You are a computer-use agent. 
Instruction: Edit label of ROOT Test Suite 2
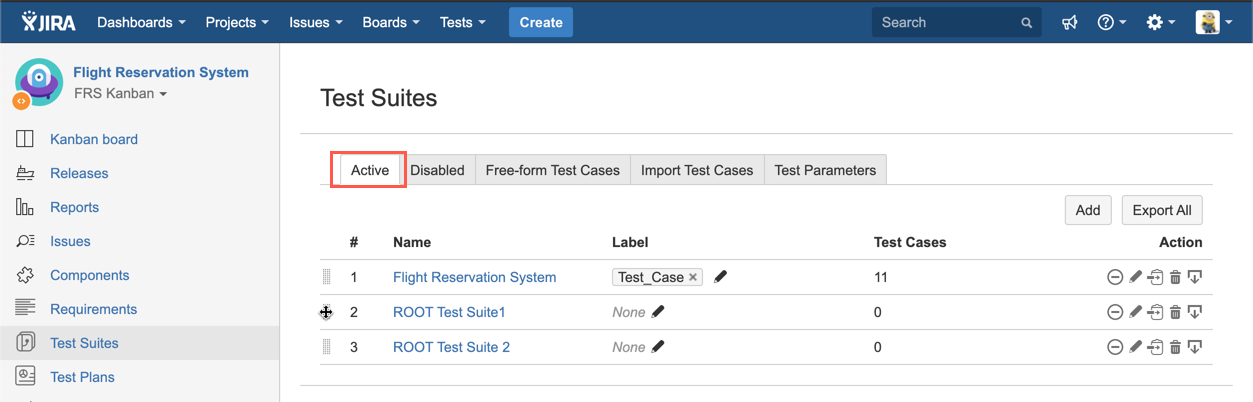657,347
